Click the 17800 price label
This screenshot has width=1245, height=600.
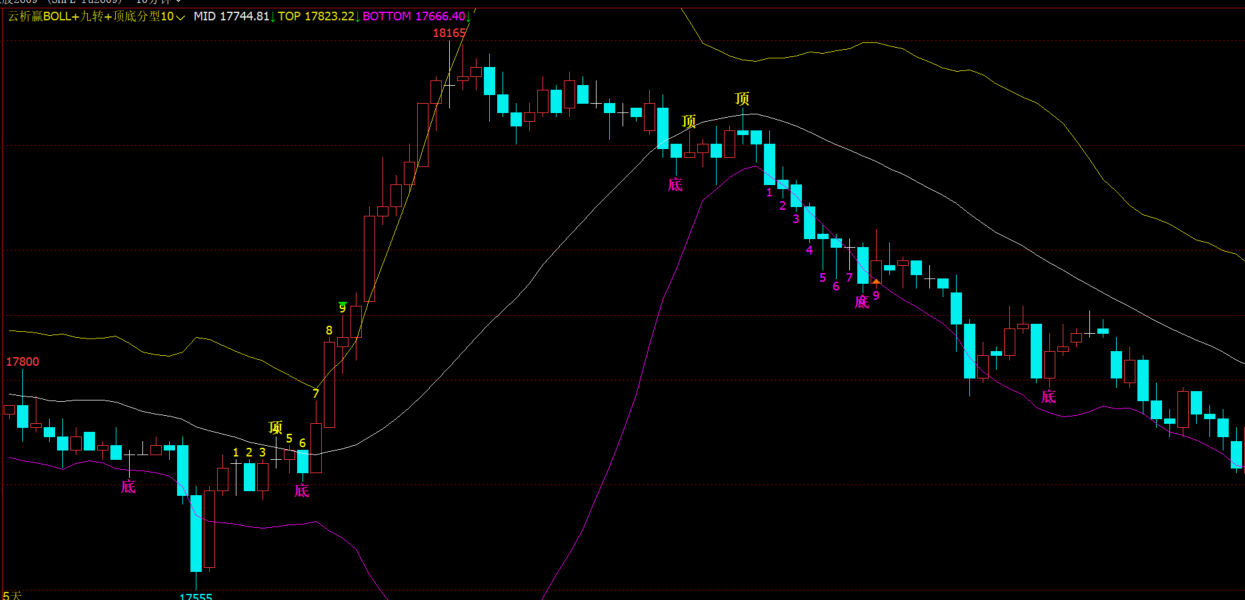(23, 362)
